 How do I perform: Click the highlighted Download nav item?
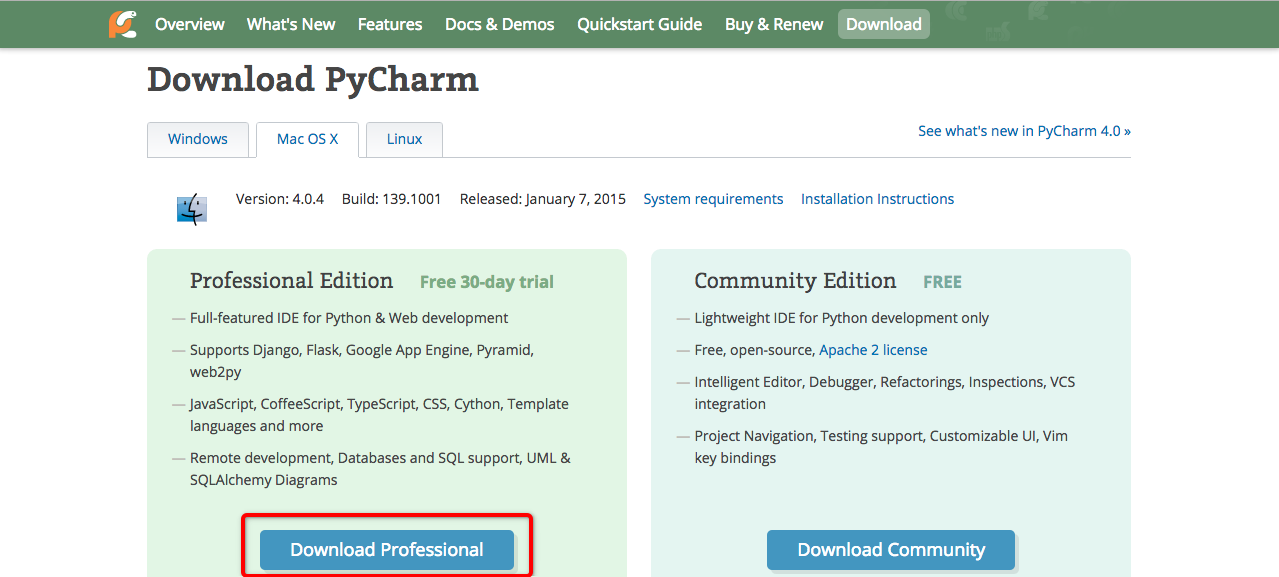click(x=883, y=24)
